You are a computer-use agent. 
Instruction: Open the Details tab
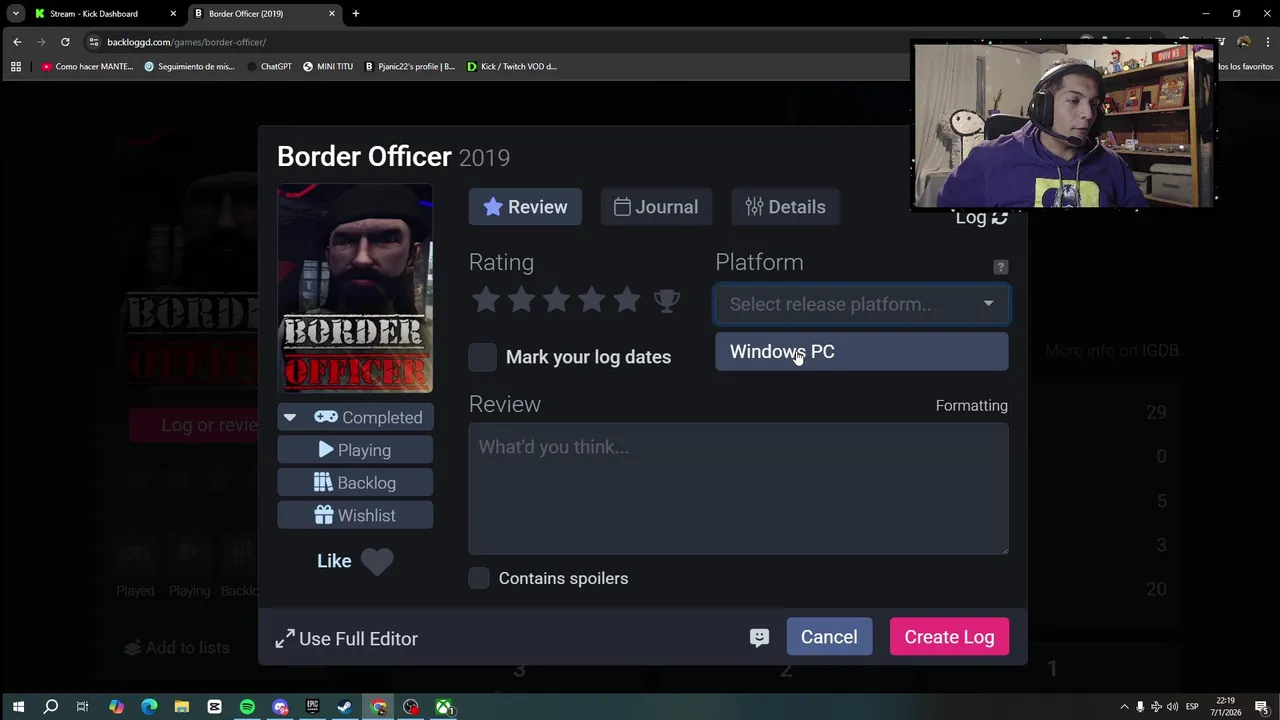(x=785, y=207)
